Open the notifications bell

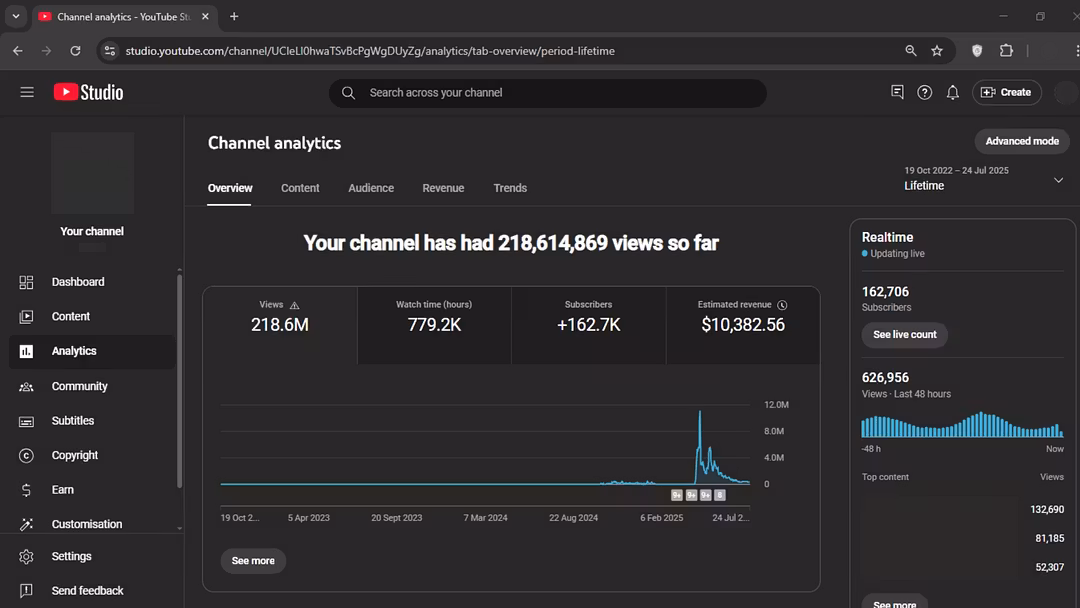[953, 92]
